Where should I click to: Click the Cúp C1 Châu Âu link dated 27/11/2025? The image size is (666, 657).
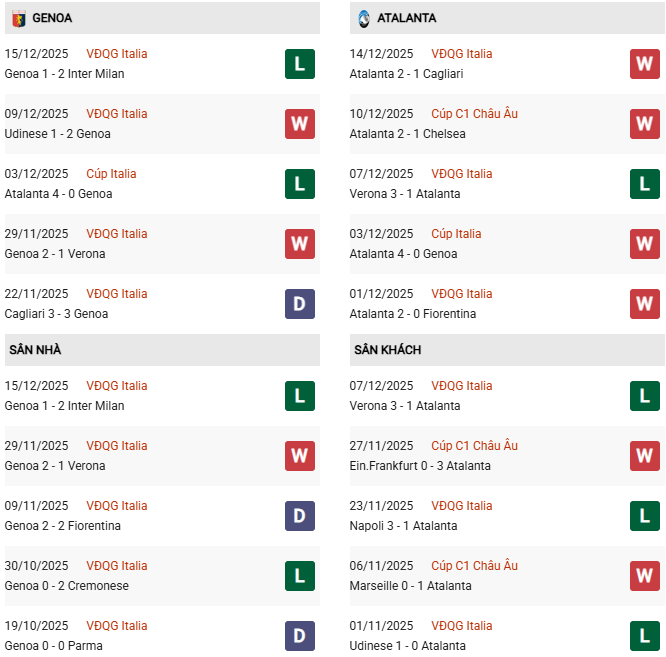coord(474,446)
